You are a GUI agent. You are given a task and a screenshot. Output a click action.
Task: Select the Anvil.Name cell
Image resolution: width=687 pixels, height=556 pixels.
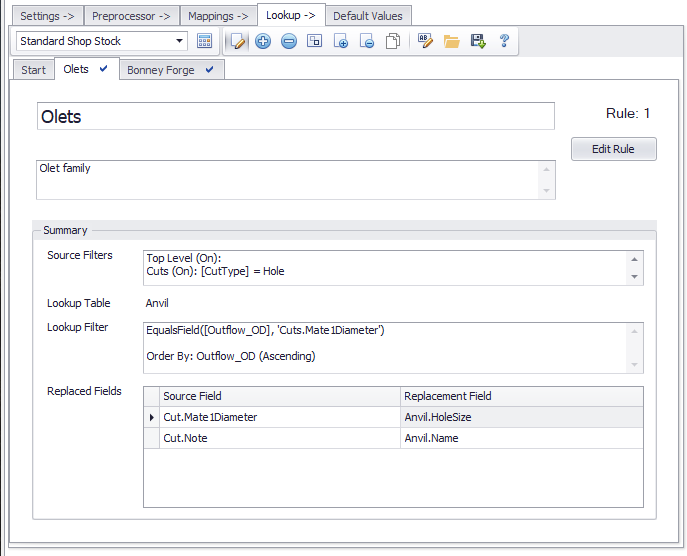tap(522, 438)
